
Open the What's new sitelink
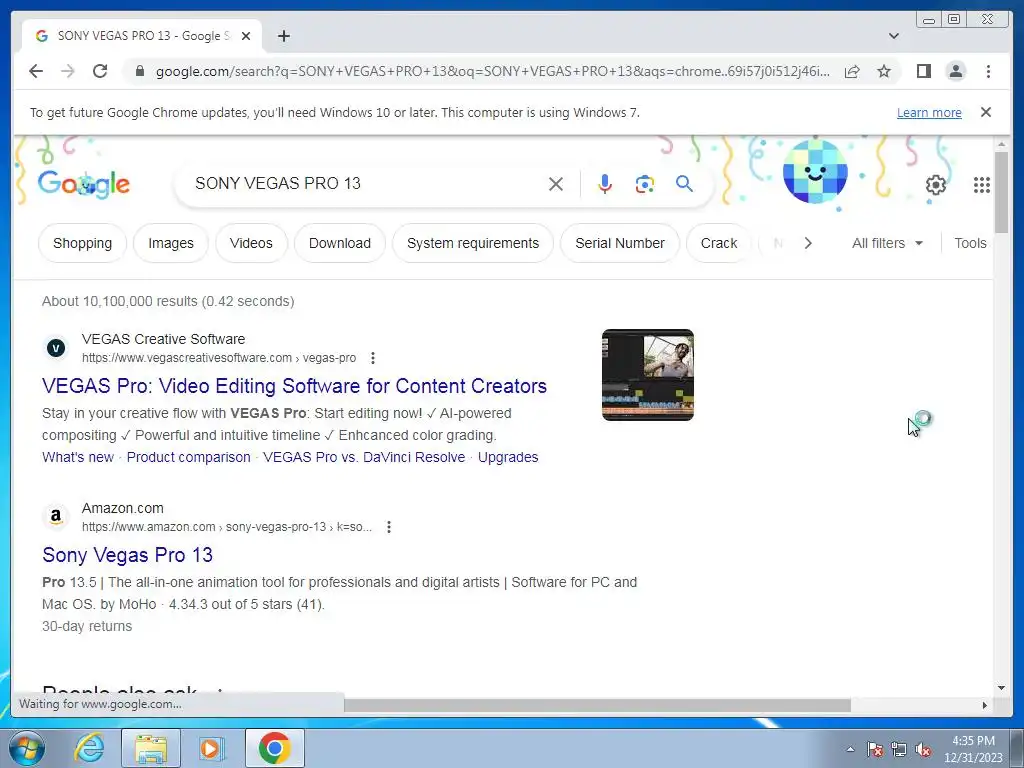pos(78,457)
